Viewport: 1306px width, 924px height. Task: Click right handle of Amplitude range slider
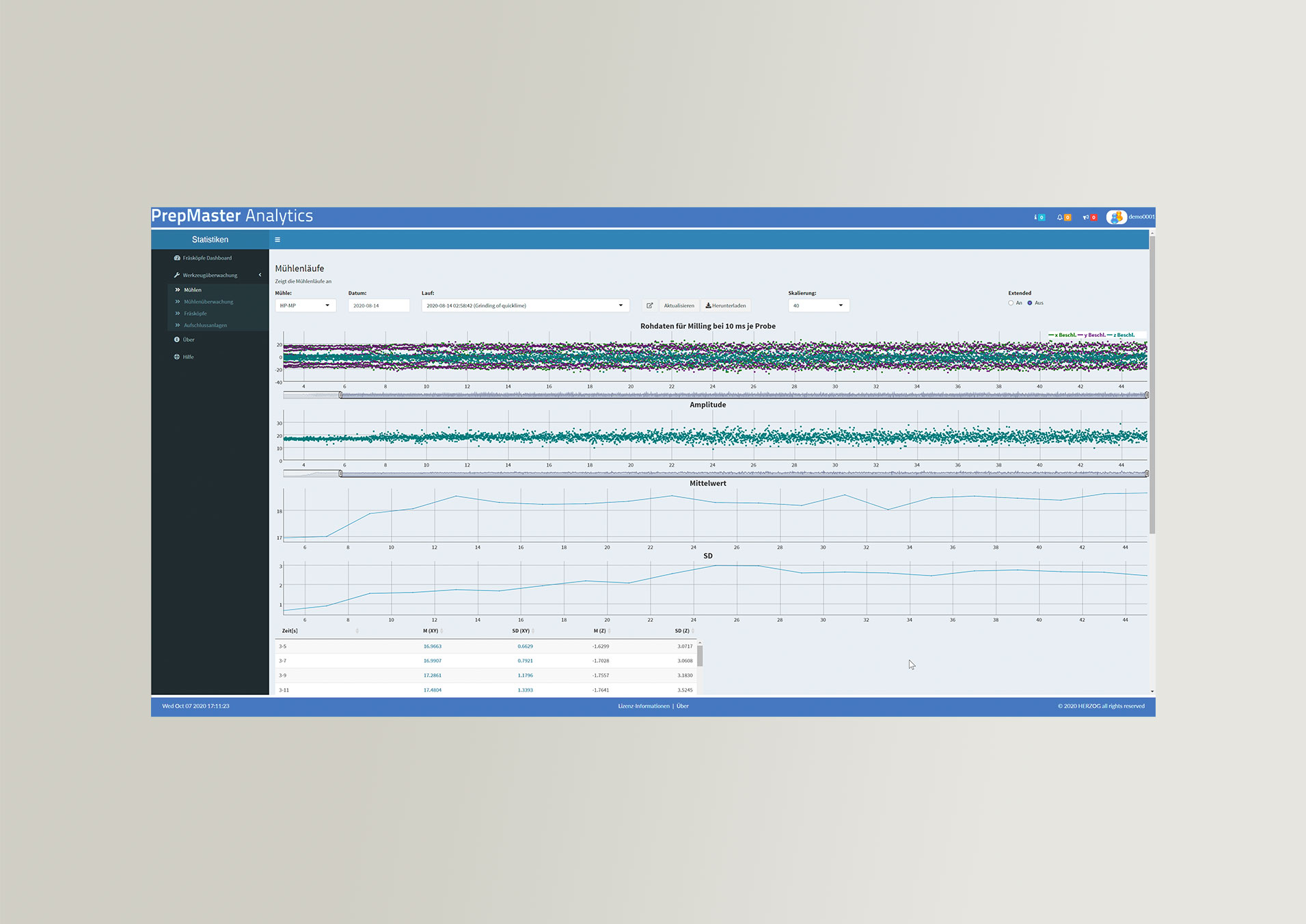(x=1146, y=474)
